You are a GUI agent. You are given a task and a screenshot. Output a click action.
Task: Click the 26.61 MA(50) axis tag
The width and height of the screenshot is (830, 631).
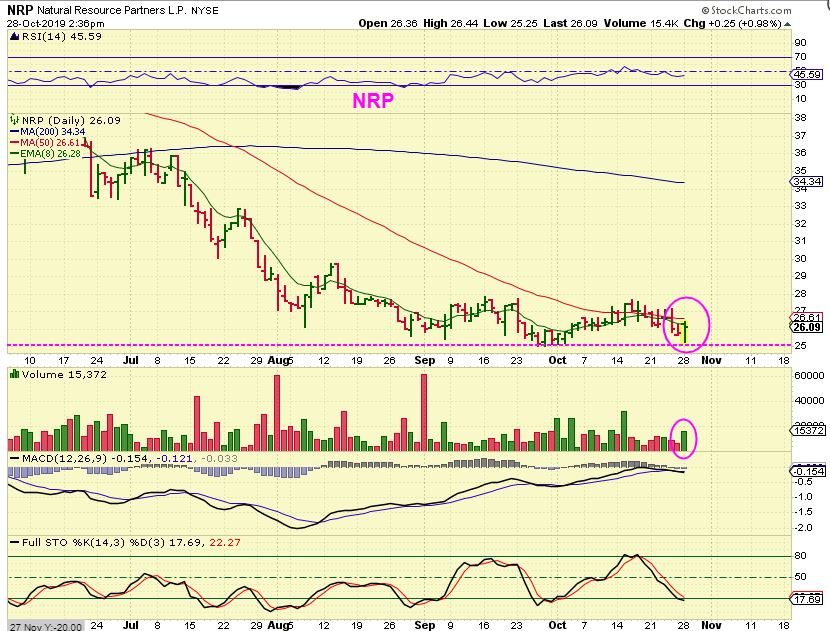pyautogui.click(x=807, y=318)
